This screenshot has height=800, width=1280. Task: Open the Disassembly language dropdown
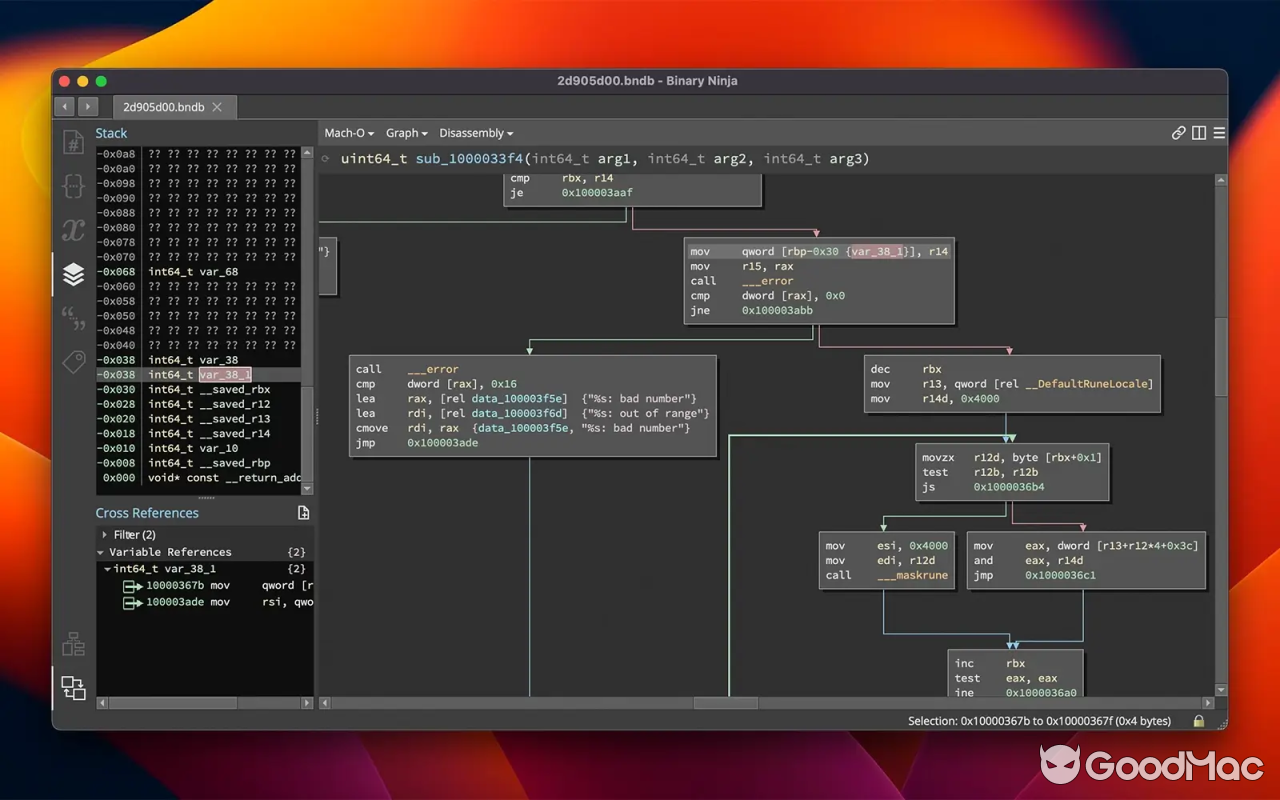tap(476, 132)
